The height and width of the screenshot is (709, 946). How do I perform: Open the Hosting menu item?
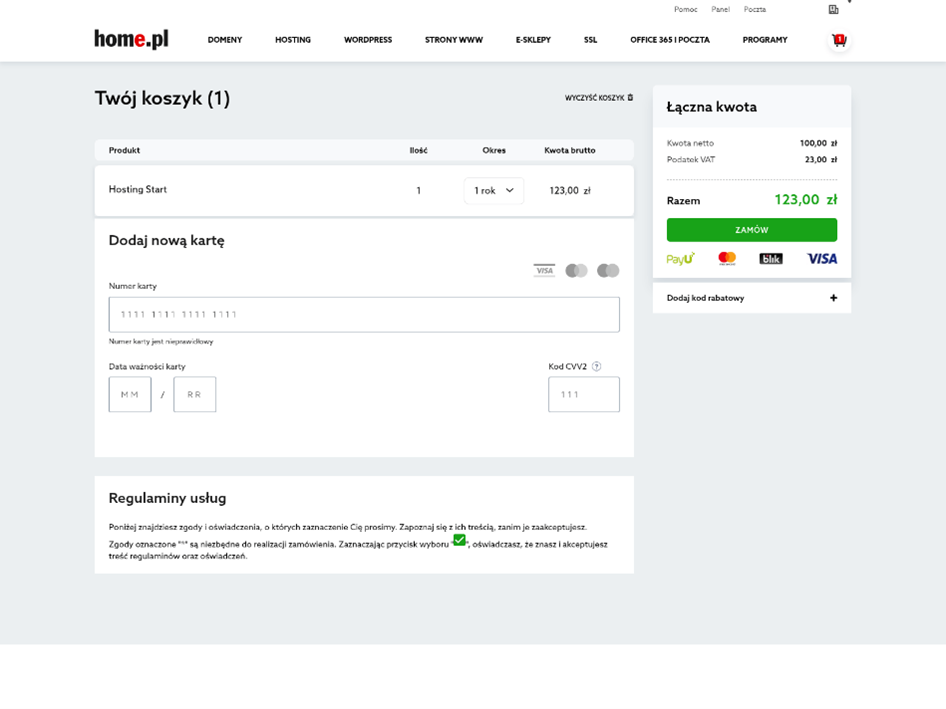293,40
